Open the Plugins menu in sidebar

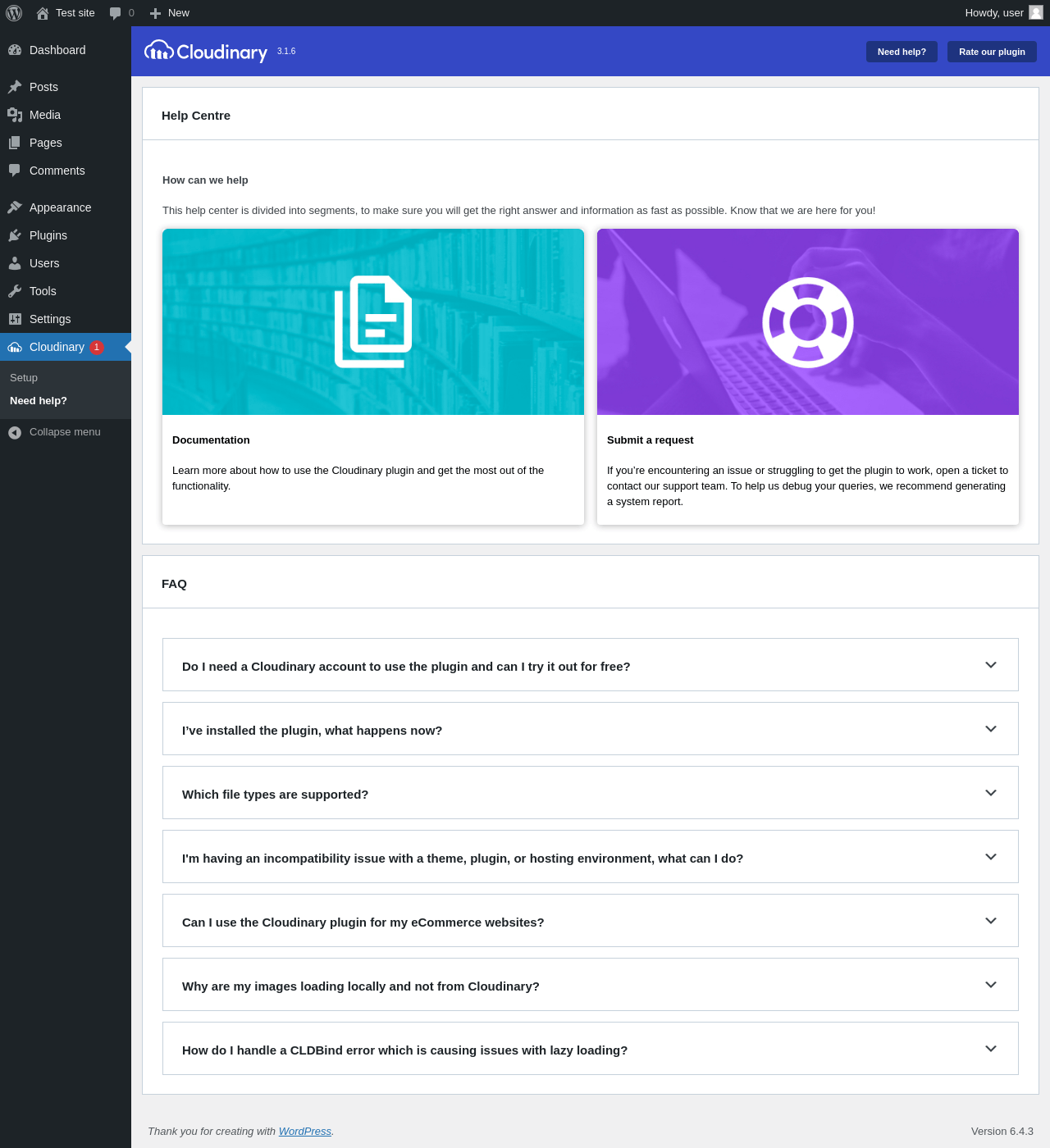pos(48,235)
